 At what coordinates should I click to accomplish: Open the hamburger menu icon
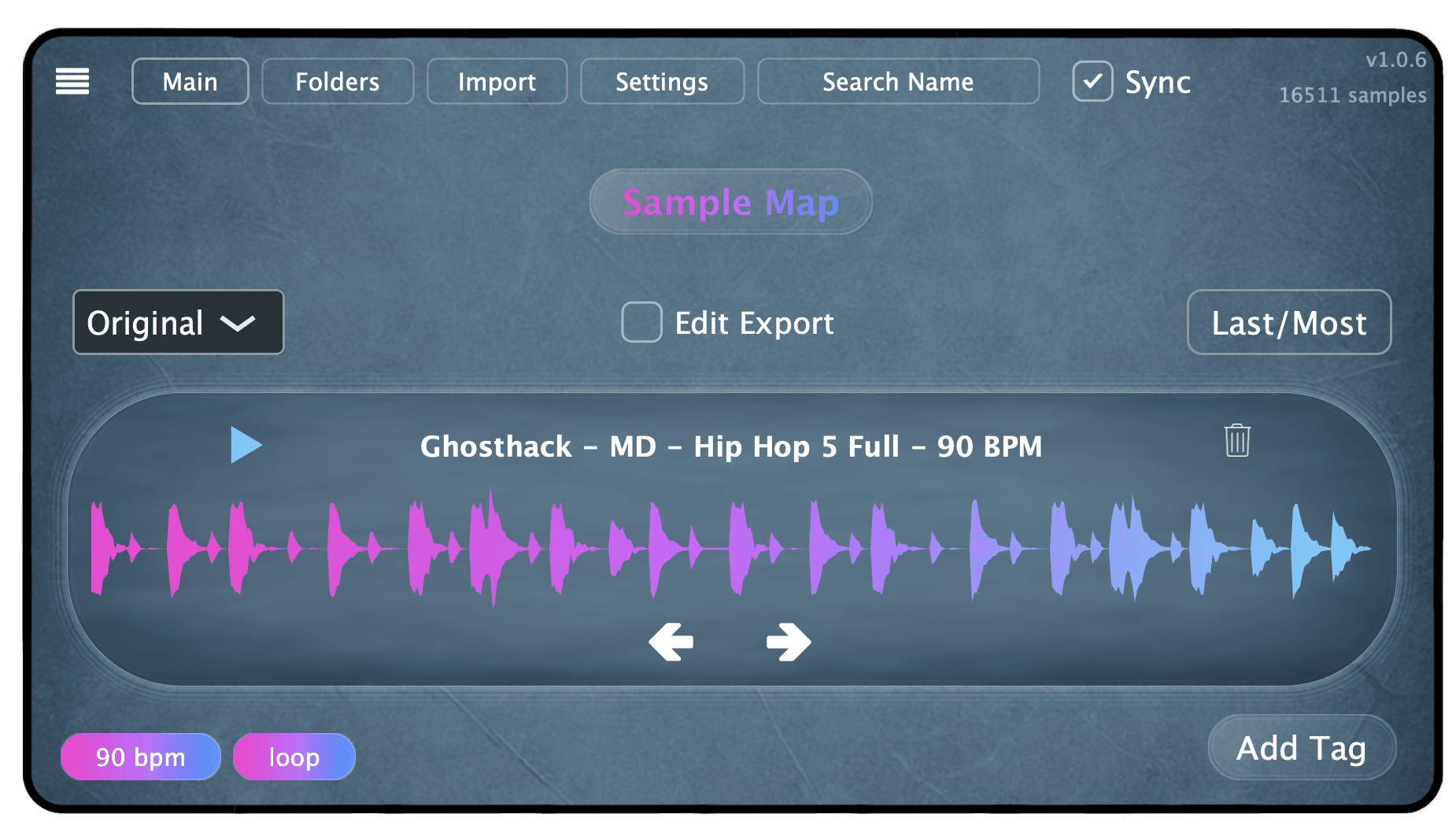[72, 81]
